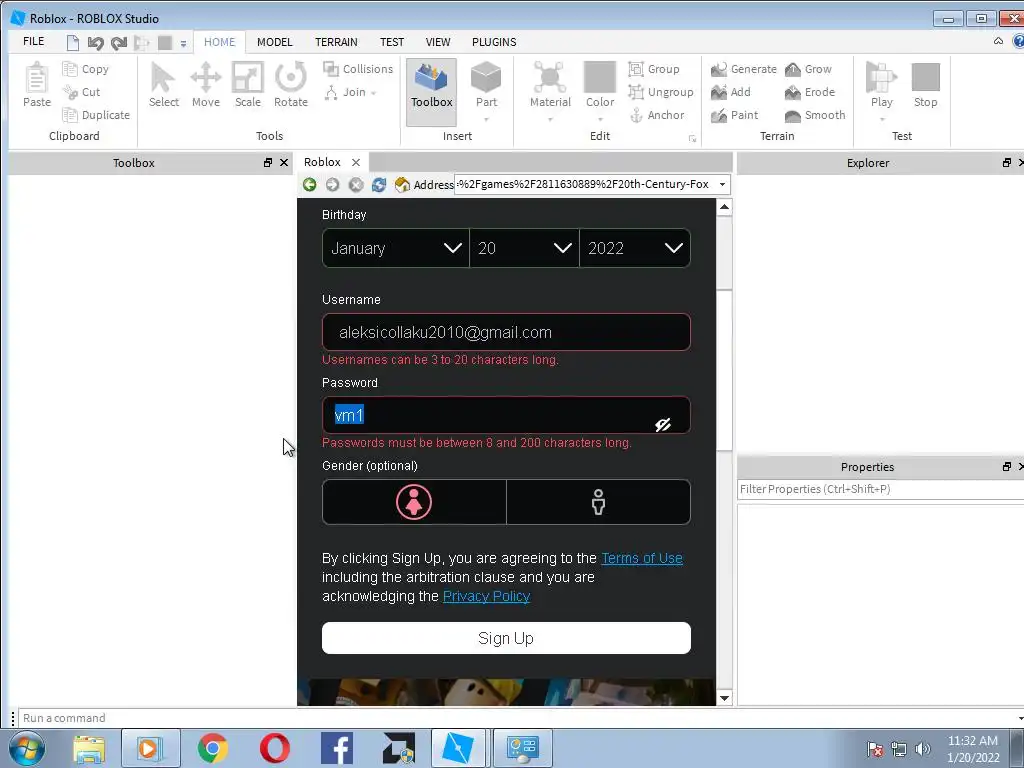Click the Duplicate icon
The width and height of the screenshot is (1024, 768).
tap(70, 115)
